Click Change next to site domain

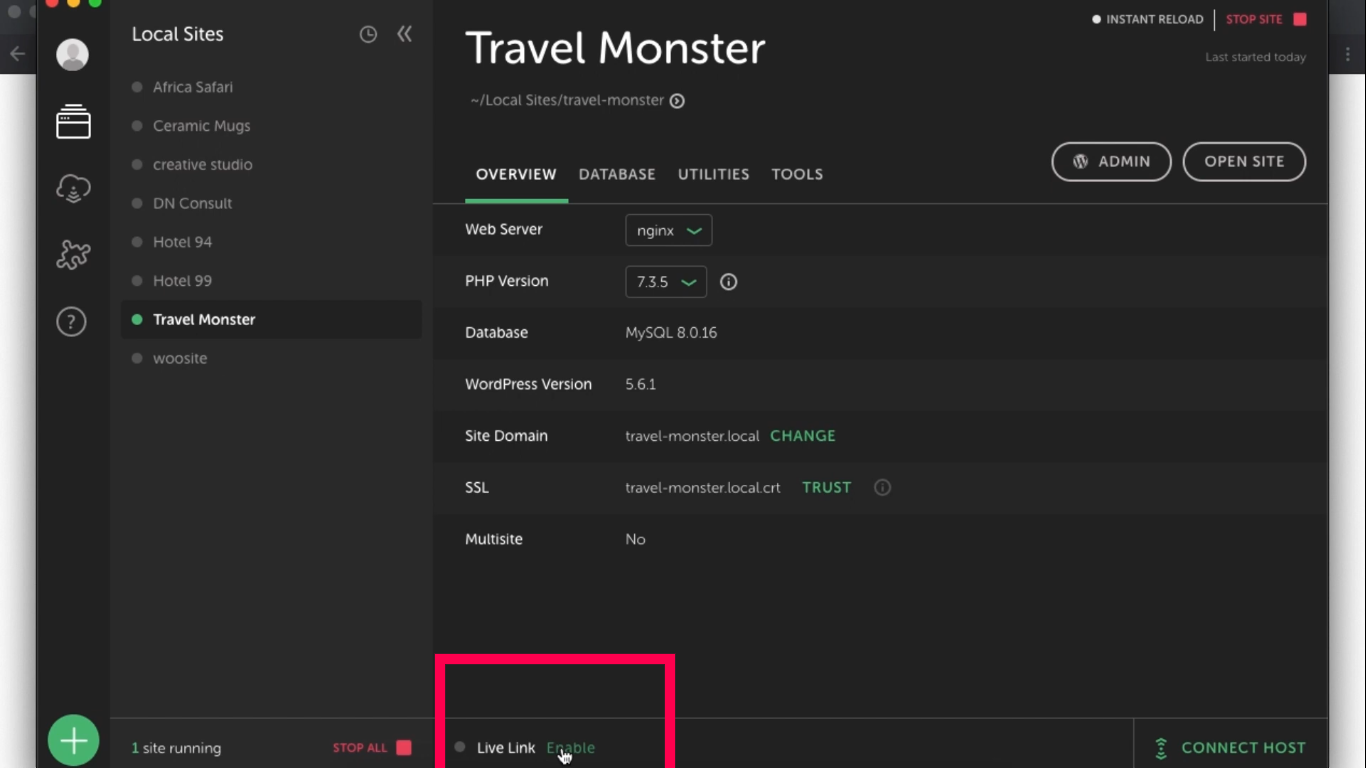[803, 436]
